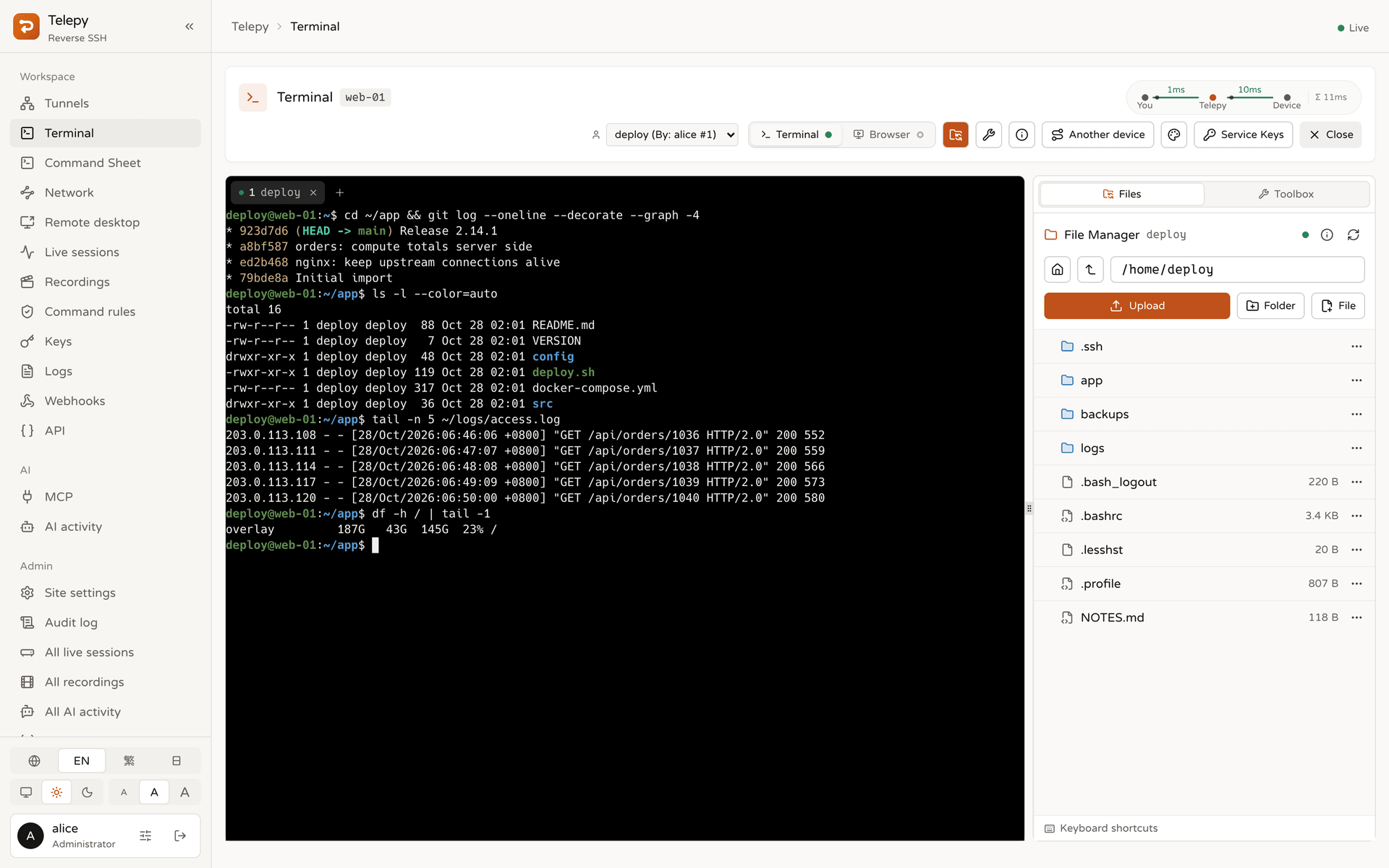Open options menu for logs folder
Viewport: 1389px width, 868px height.
pos(1356,448)
